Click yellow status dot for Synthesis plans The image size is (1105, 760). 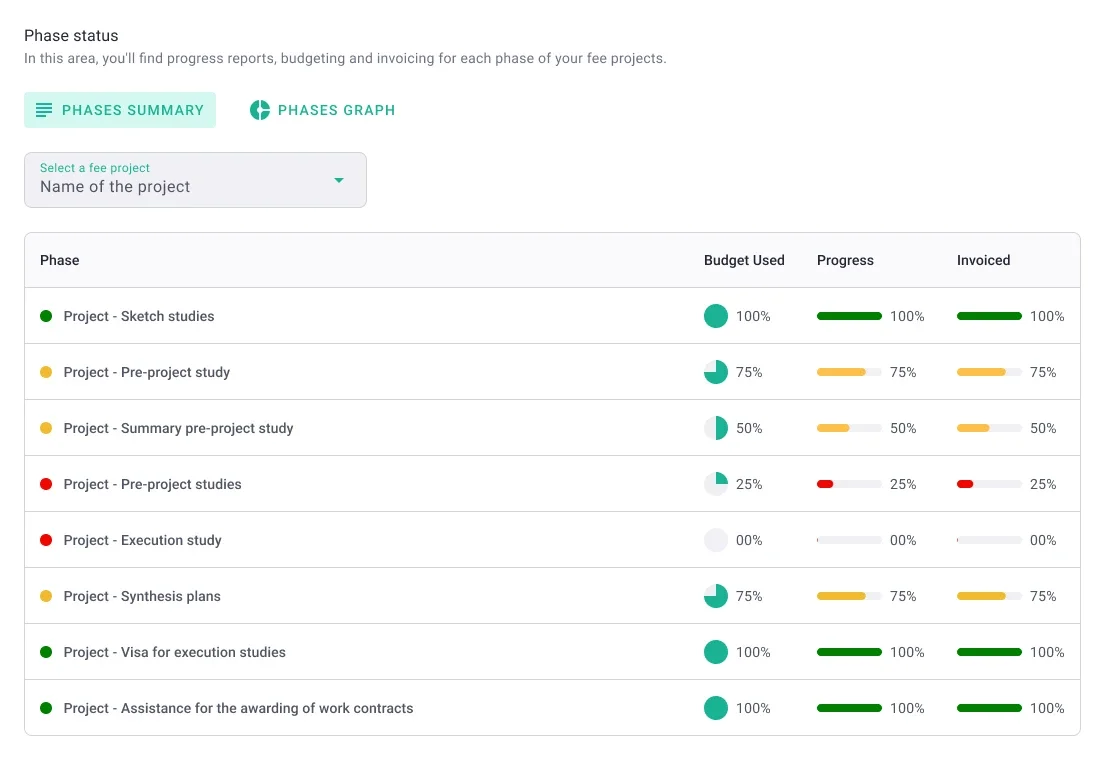pos(46,596)
